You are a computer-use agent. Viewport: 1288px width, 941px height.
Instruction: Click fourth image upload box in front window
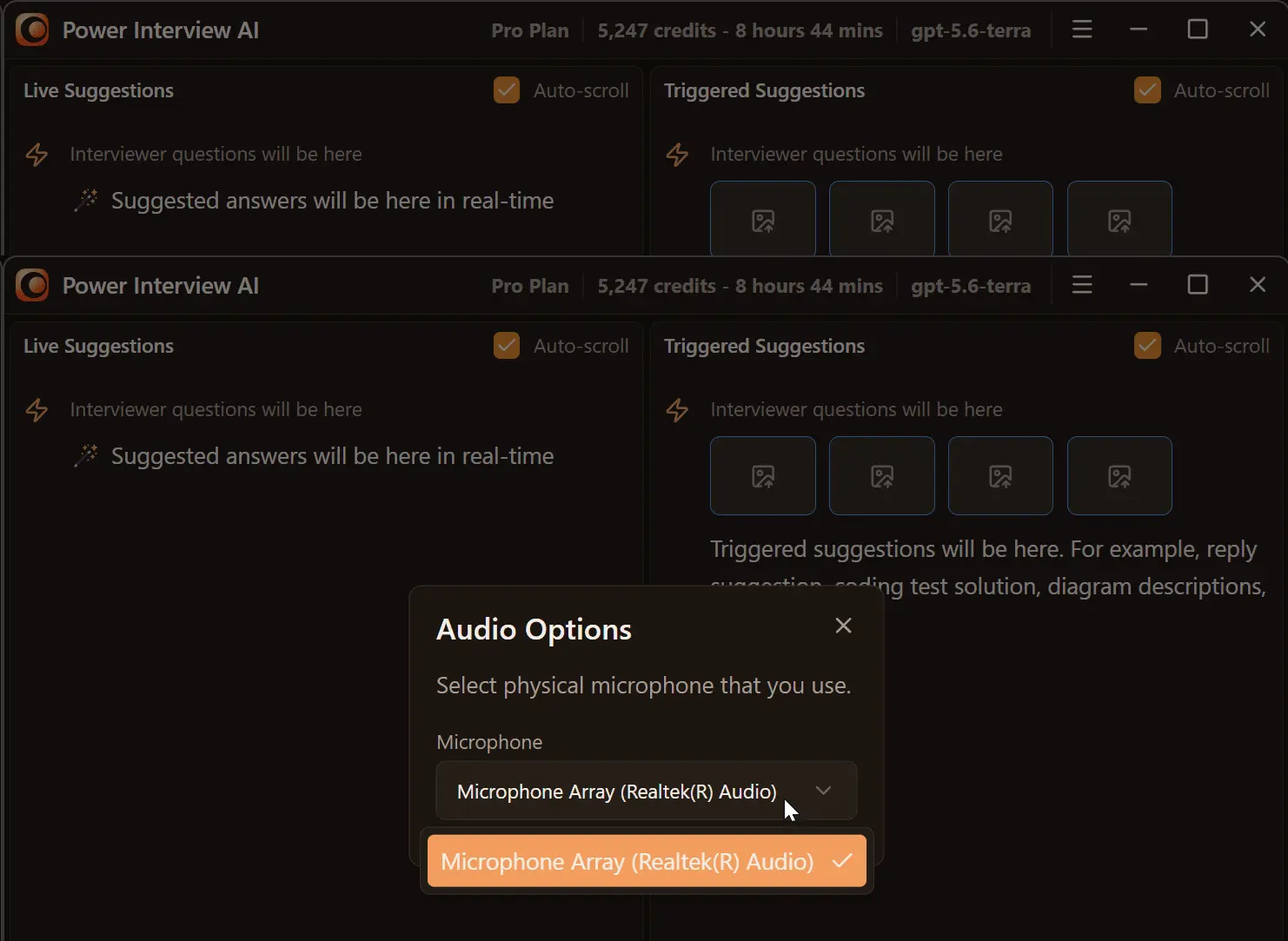pyautogui.click(x=1119, y=476)
